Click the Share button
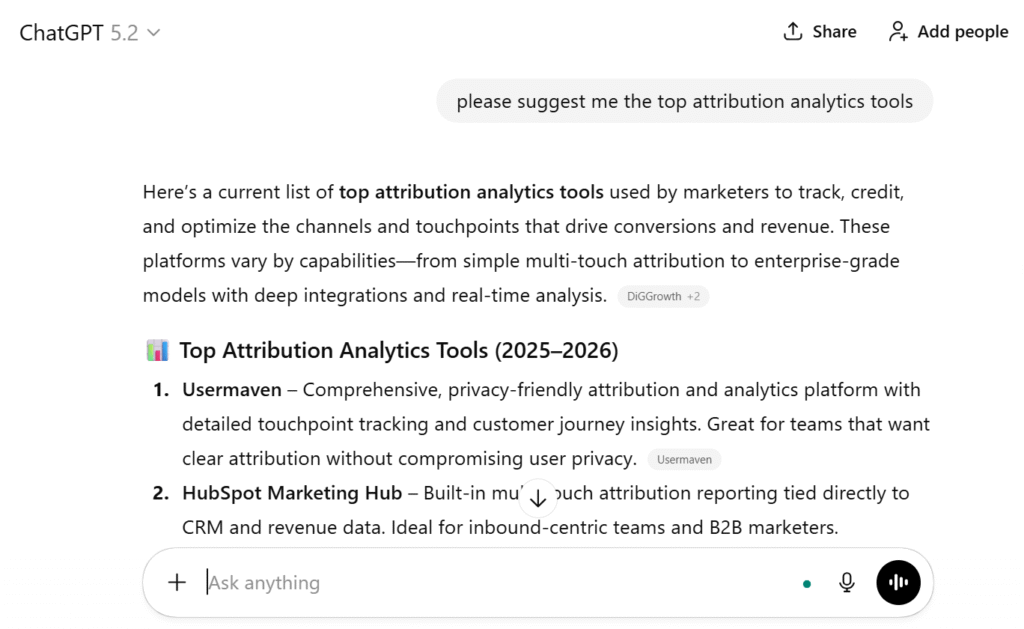1024x629 pixels. pyautogui.click(x=820, y=31)
